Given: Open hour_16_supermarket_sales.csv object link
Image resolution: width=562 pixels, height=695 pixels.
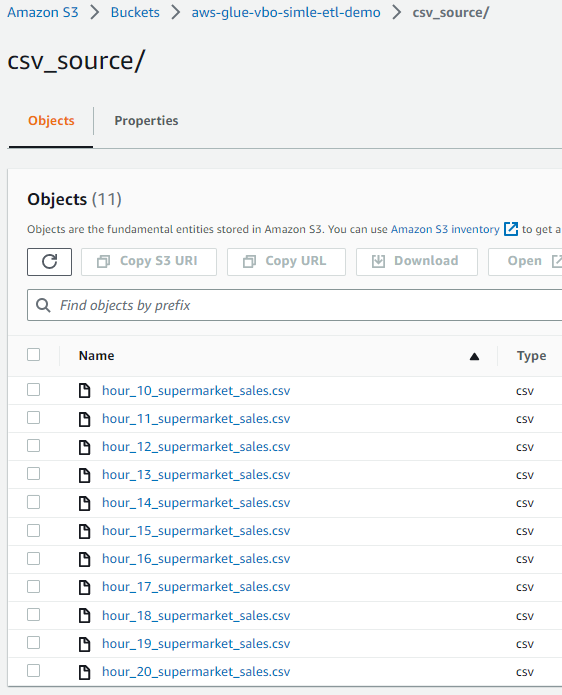Looking at the screenshot, I should 196,559.
